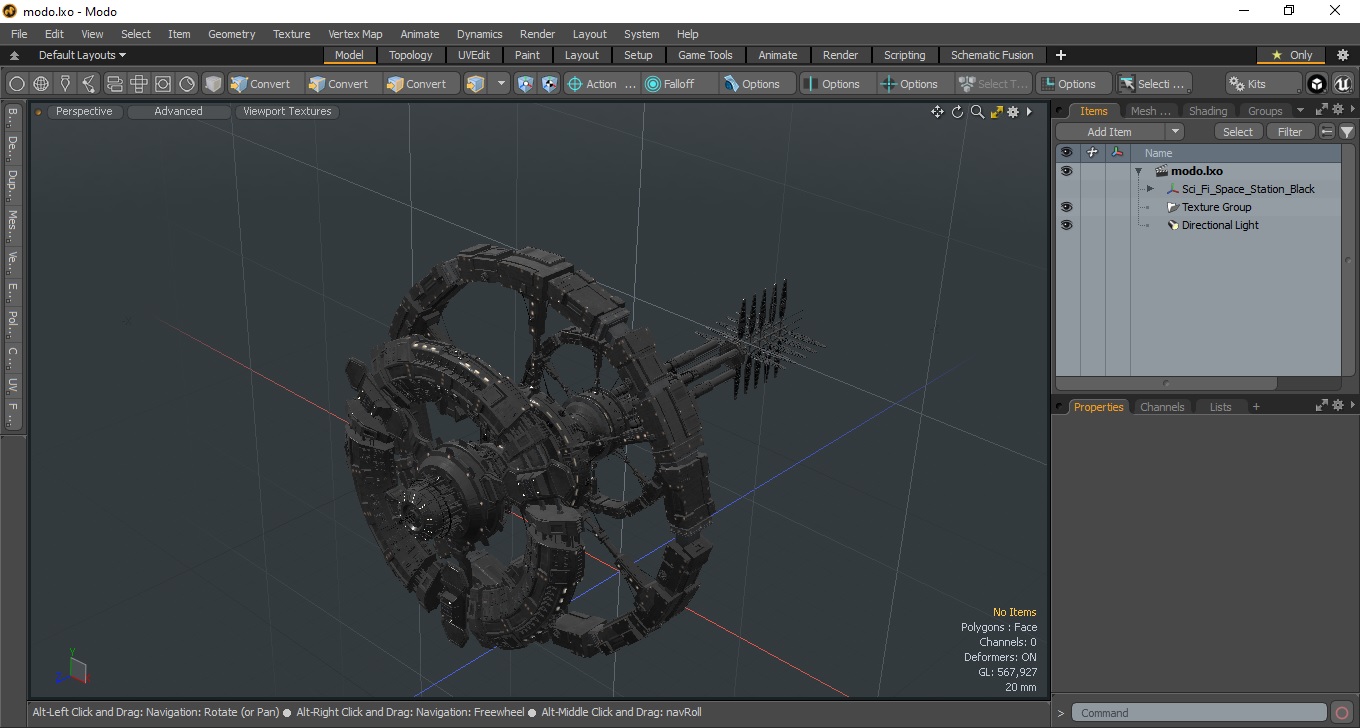The image size is (1360, 728).
Task: Toggle visibility eye for Texture Group
Action: pos(1066,207)
